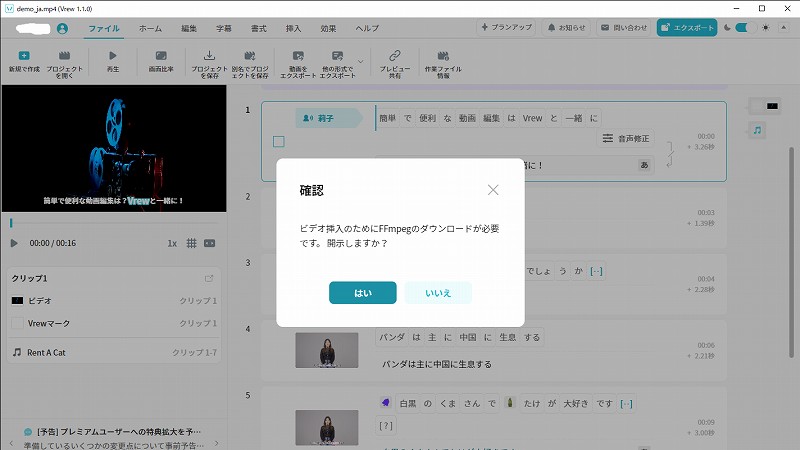Show the next notice with the right arrow
This screenshot has height=450, width=800.
click(216, 443)
